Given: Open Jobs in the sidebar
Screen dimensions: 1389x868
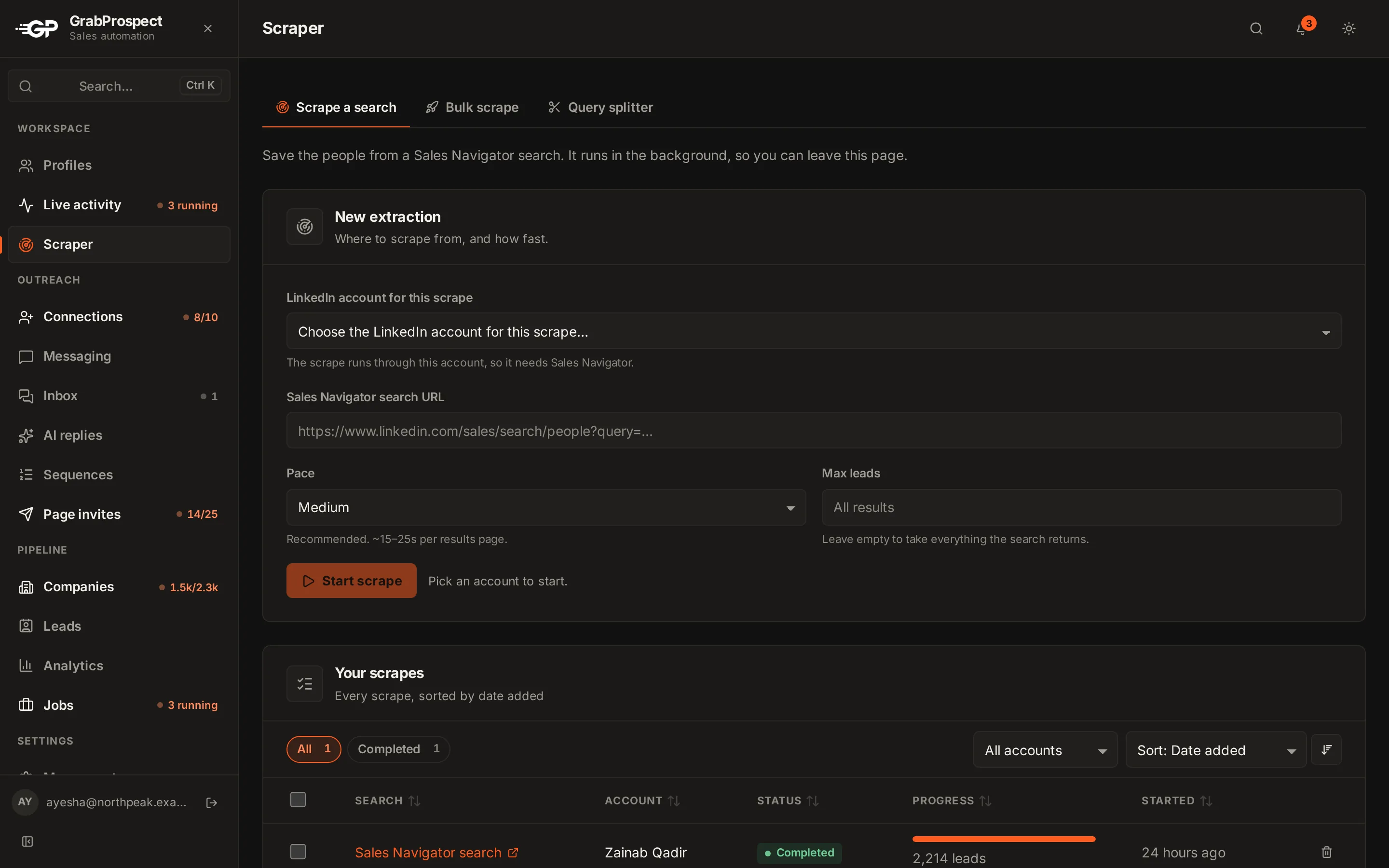Looking at the screenshot, I should [x=119, y=705].
